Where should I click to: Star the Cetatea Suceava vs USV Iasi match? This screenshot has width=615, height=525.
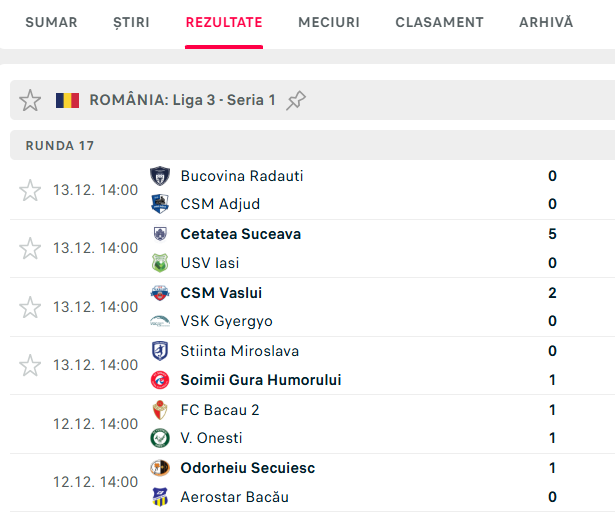[x=30, y=248]
